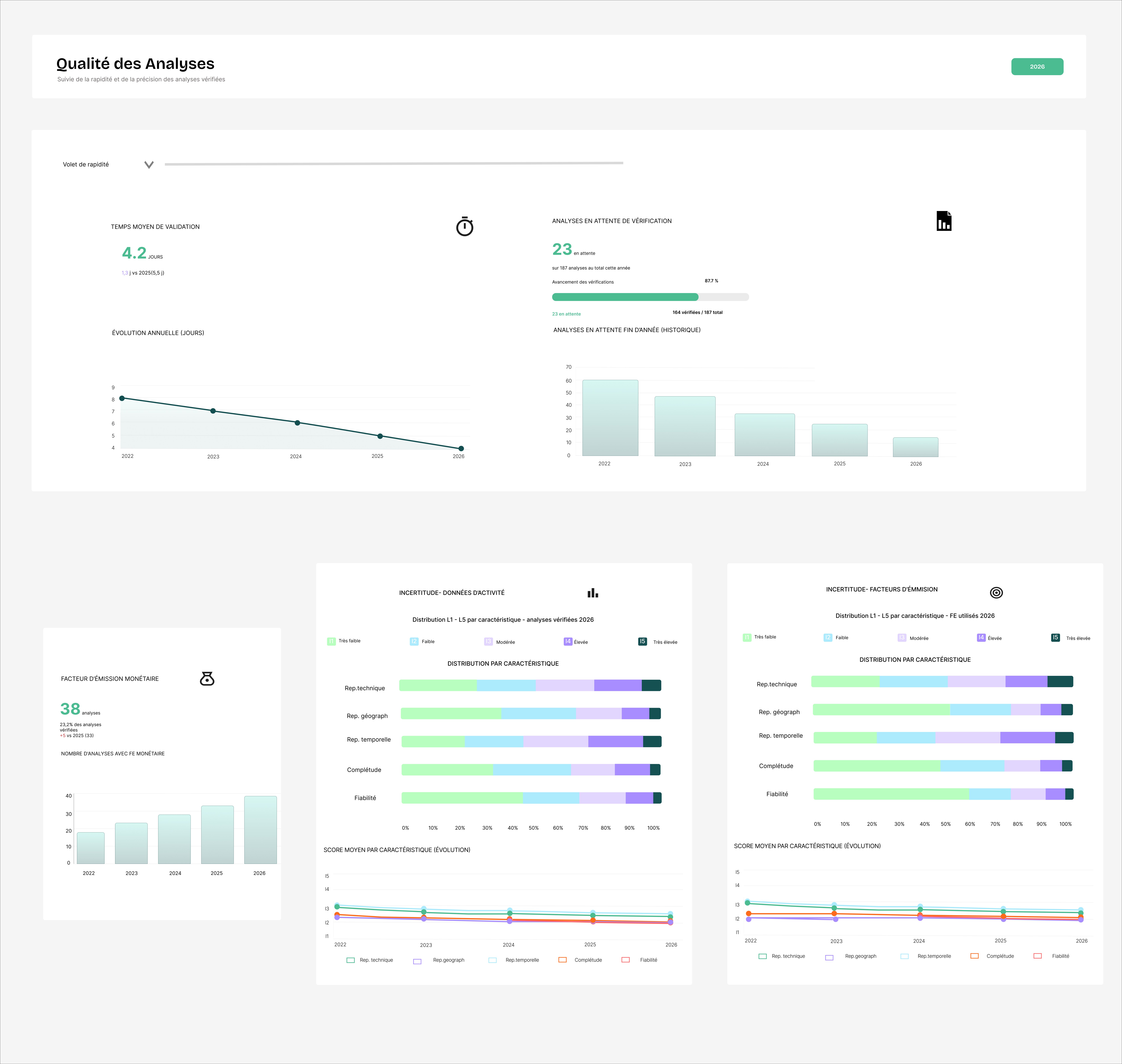Click the 2022 bar in FE monétaire chart
1122x1064 pixels.
point(91,848)
